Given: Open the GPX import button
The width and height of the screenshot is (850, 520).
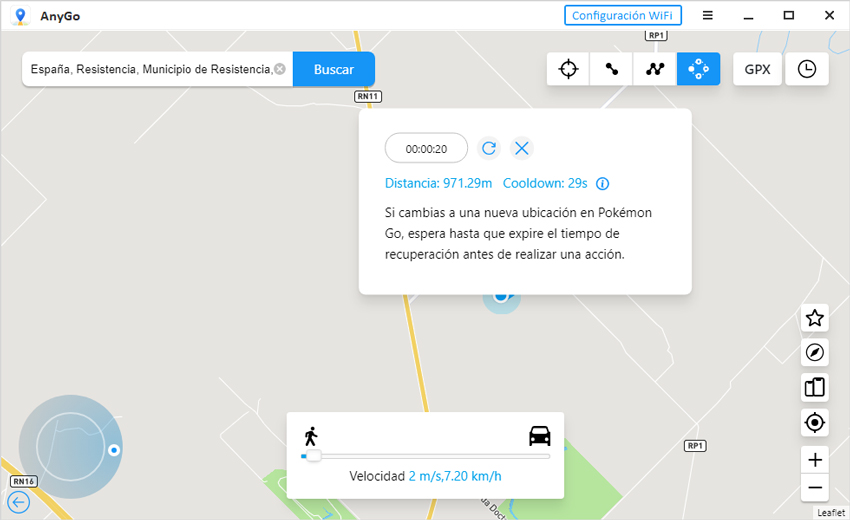Looking at the screenshot, I should (x=757, y=69).
